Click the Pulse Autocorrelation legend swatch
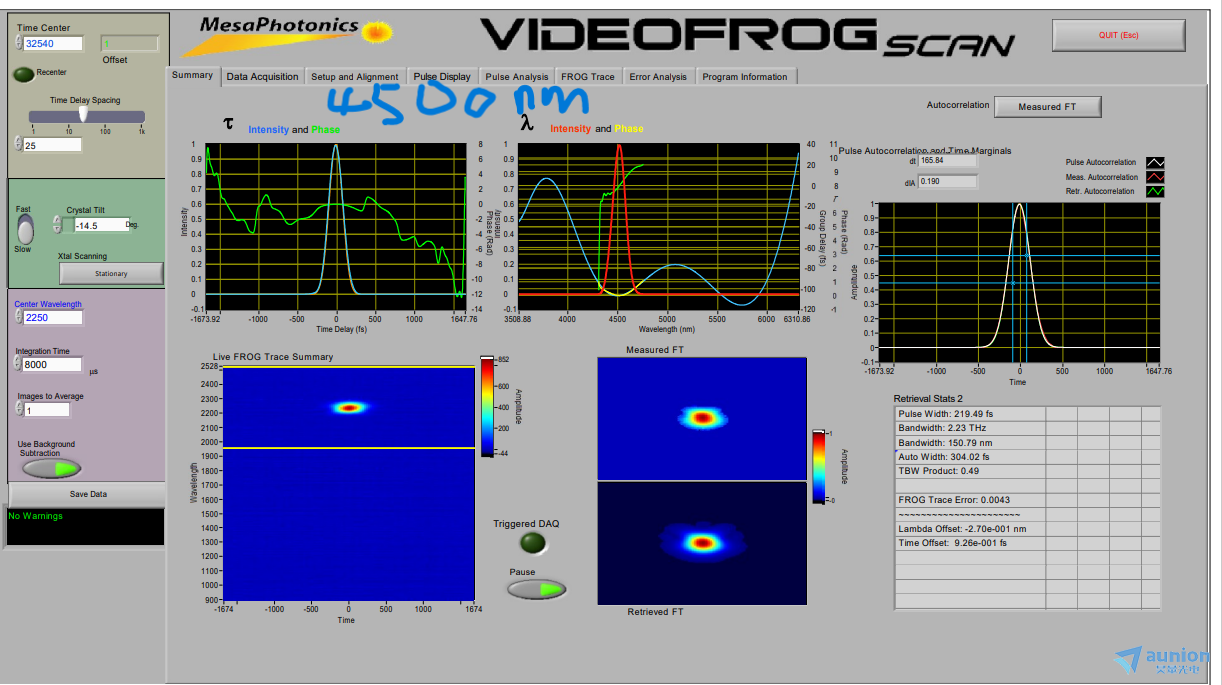This screenshot has height=685, width=1222. click(x=1155, y=162)
